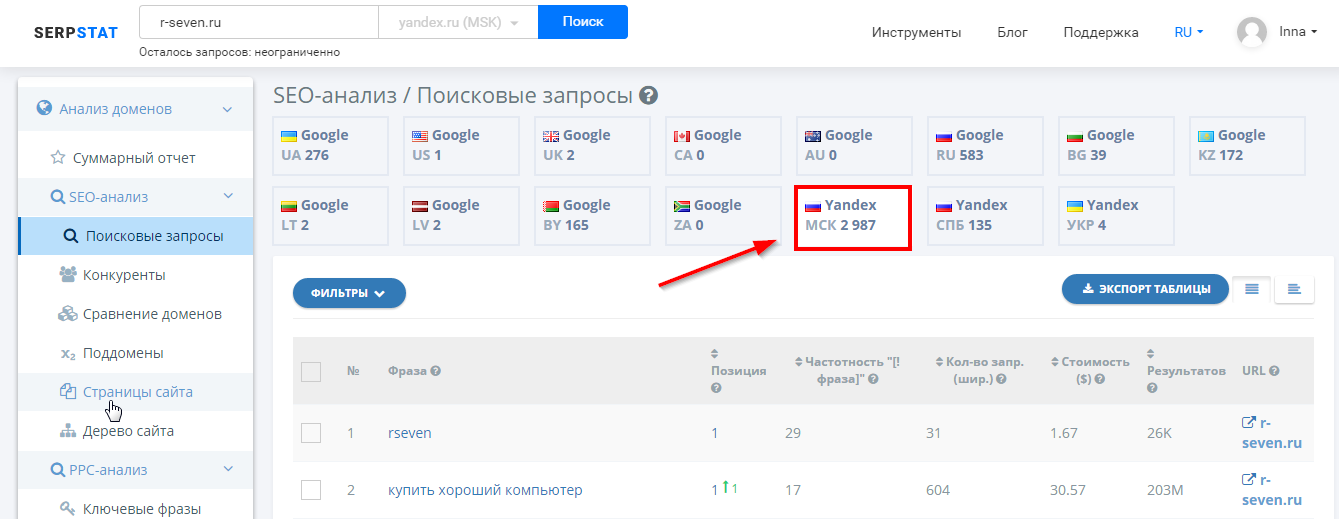Open r-seven.ru URL in купить хороший компьютер row
The image size is (1339, 519).
pyautogui.click(x=1272, y=489)
